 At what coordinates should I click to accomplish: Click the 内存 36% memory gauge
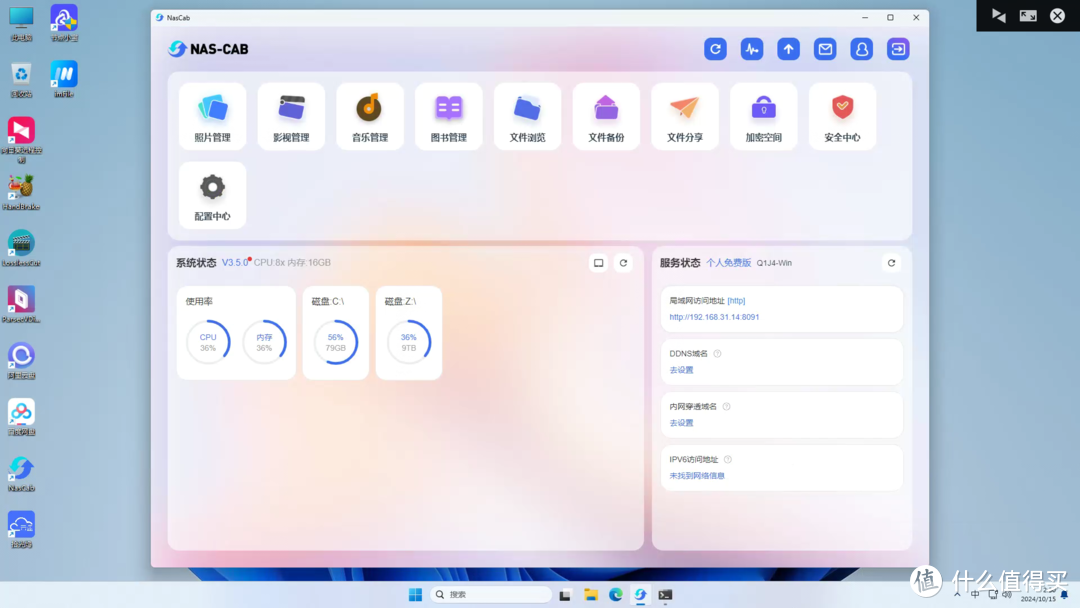point(264,342)
